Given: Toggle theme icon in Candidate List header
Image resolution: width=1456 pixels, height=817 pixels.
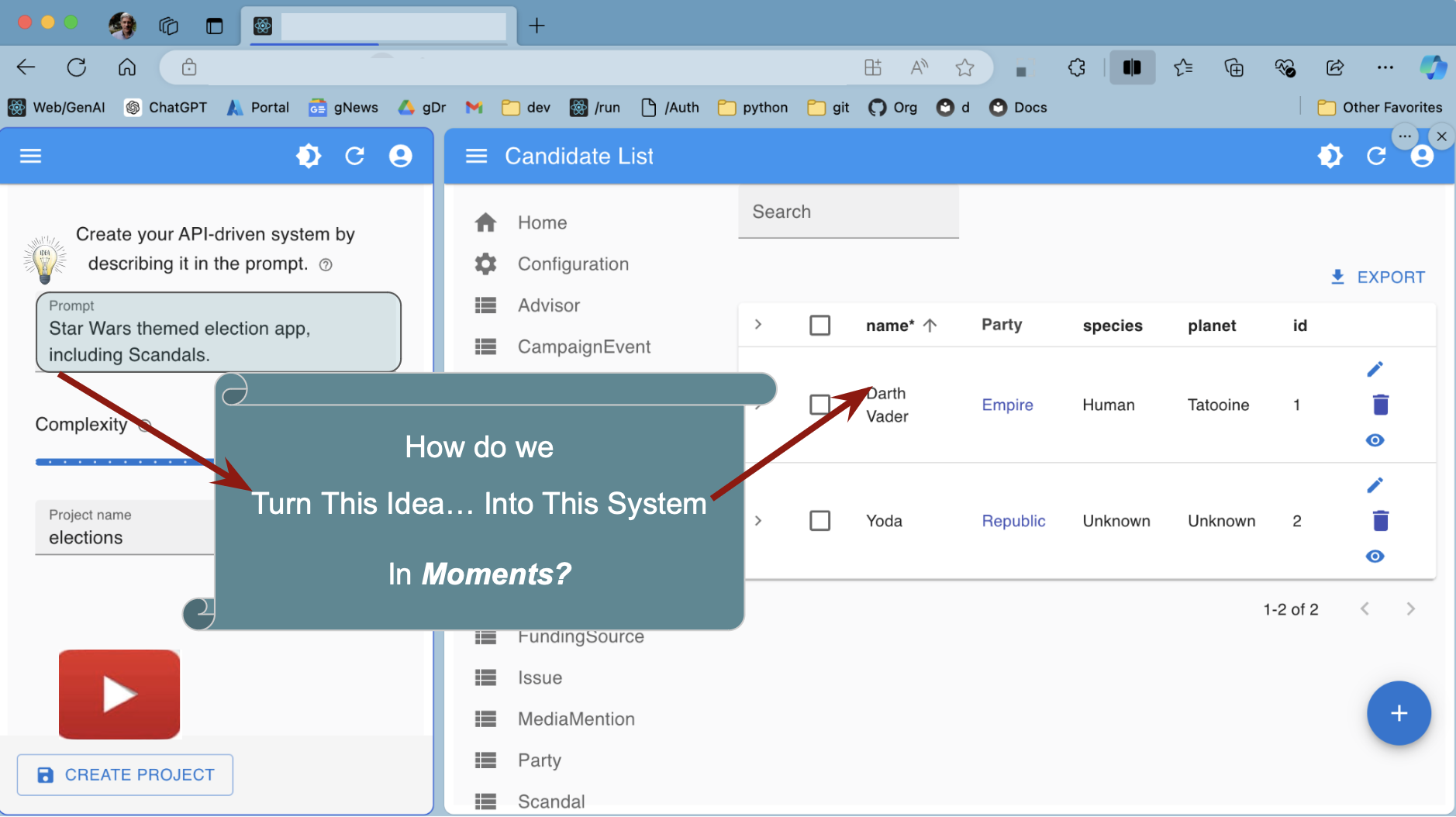Looking at the screenshot, I should coord(1330,156).
